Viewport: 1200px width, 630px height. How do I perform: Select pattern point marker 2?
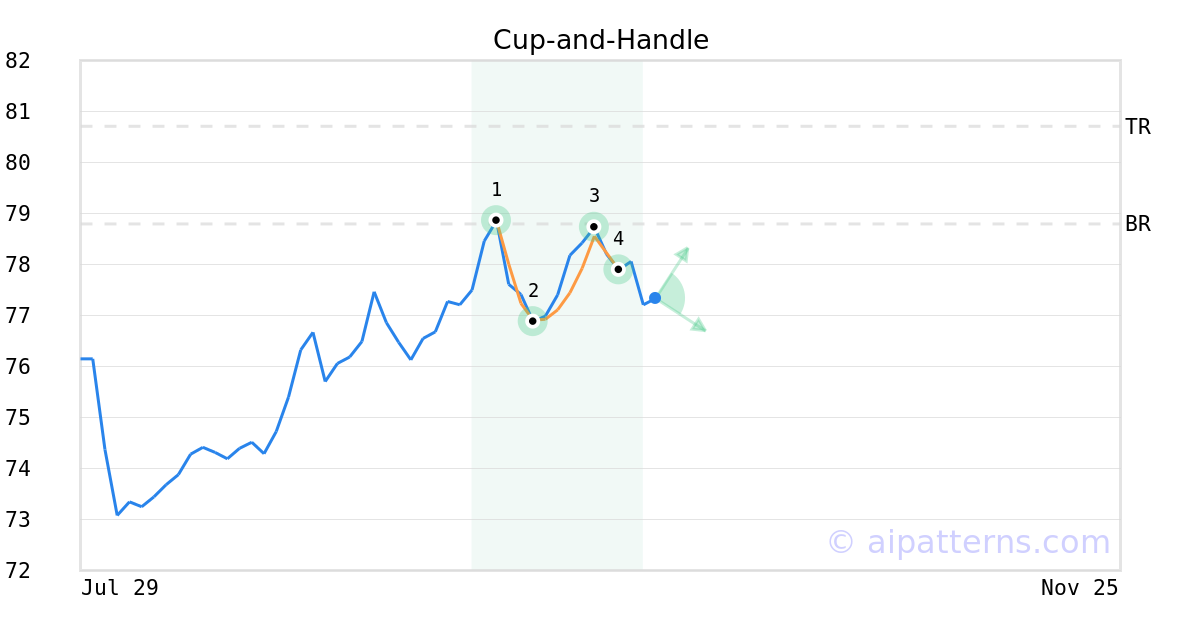[x=533, y=321]
